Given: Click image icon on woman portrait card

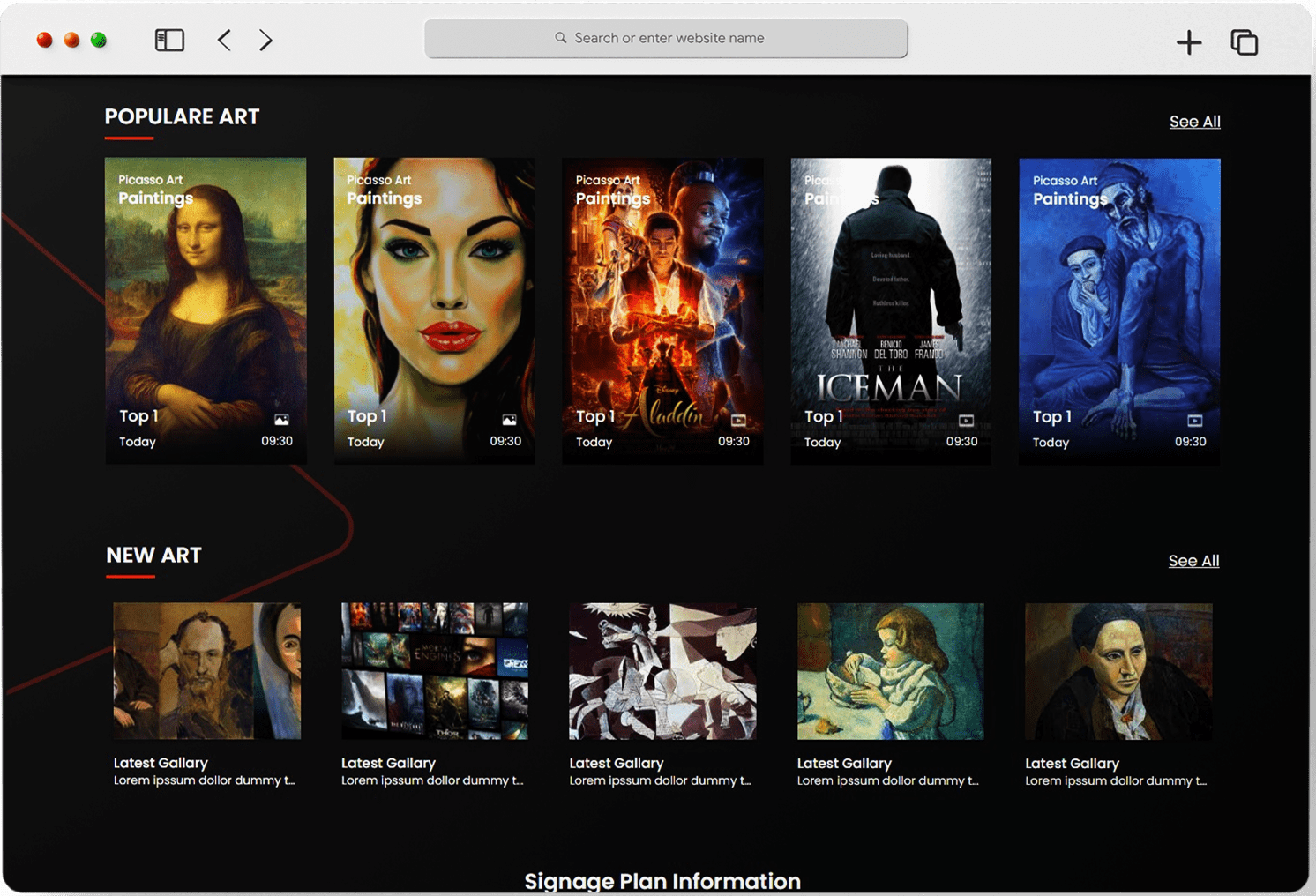Looking at the screenshot, I should [509, 420].
